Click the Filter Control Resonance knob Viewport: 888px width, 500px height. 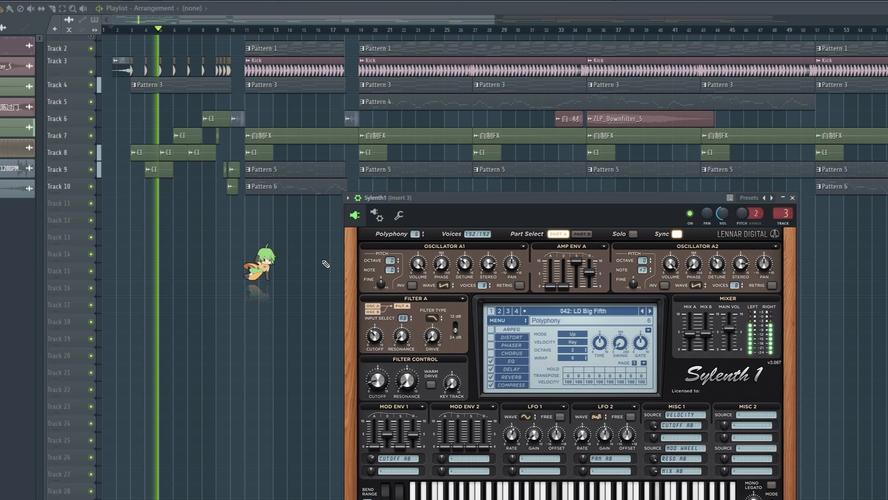(x=406, y=381)
